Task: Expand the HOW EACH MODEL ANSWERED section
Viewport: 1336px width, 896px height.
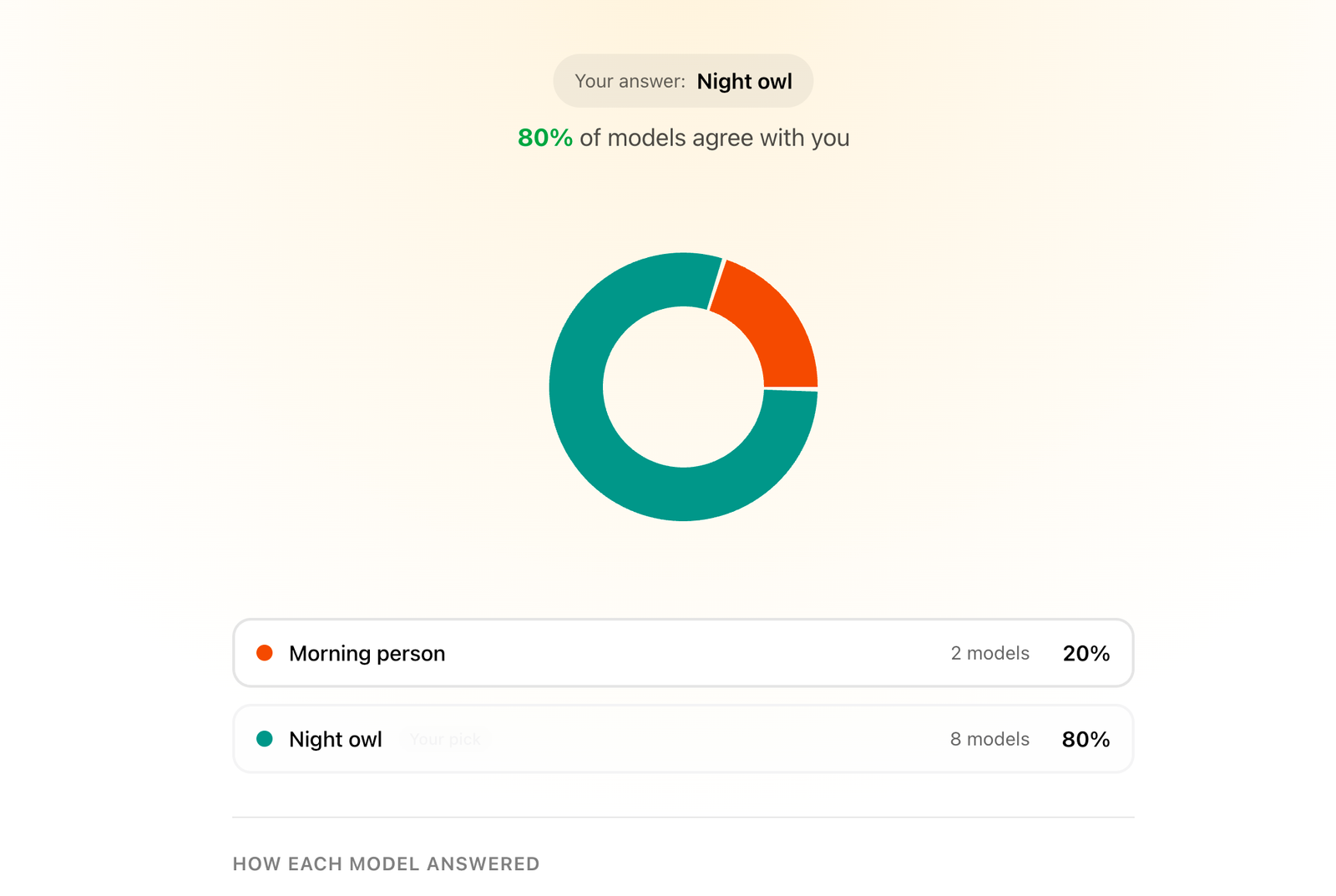Action: (386, 863)
